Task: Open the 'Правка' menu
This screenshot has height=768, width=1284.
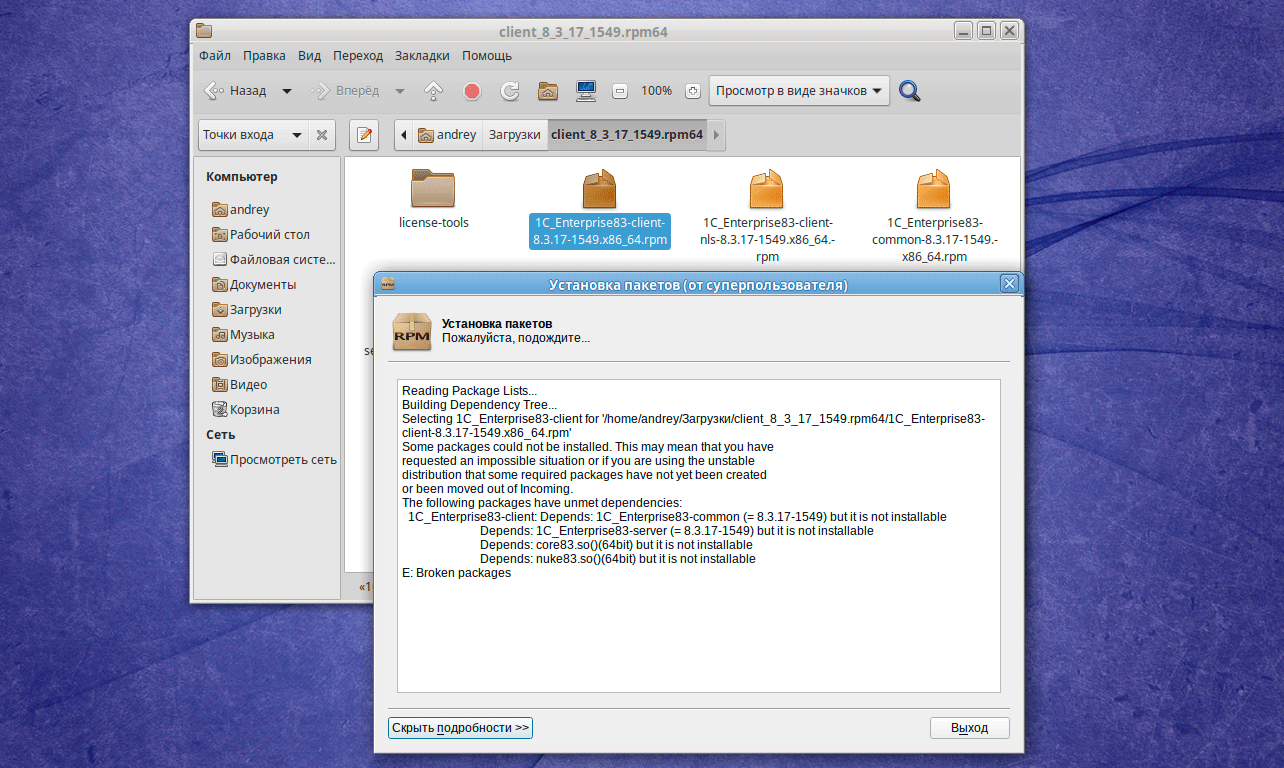Action: coord(264,56)
